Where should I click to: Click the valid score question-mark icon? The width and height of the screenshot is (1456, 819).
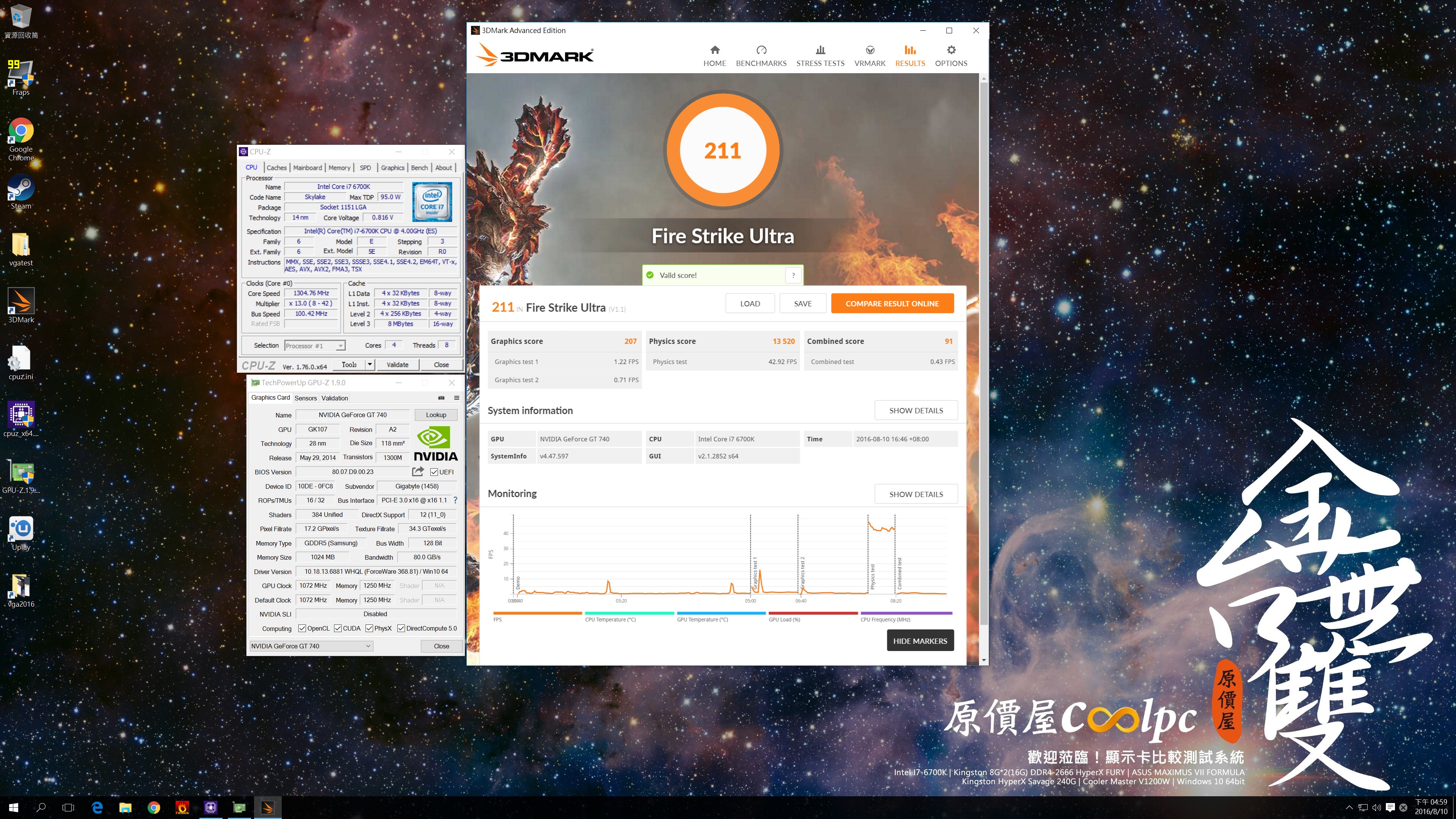coord(793,275)
